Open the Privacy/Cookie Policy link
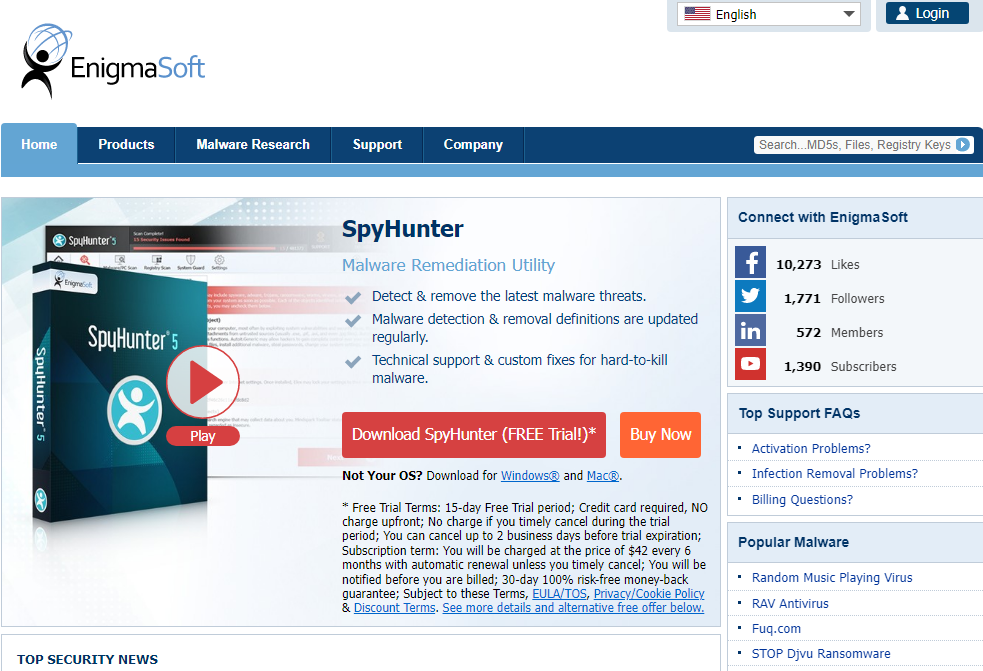This screenshot has width=983, height=671. [649, 594]
